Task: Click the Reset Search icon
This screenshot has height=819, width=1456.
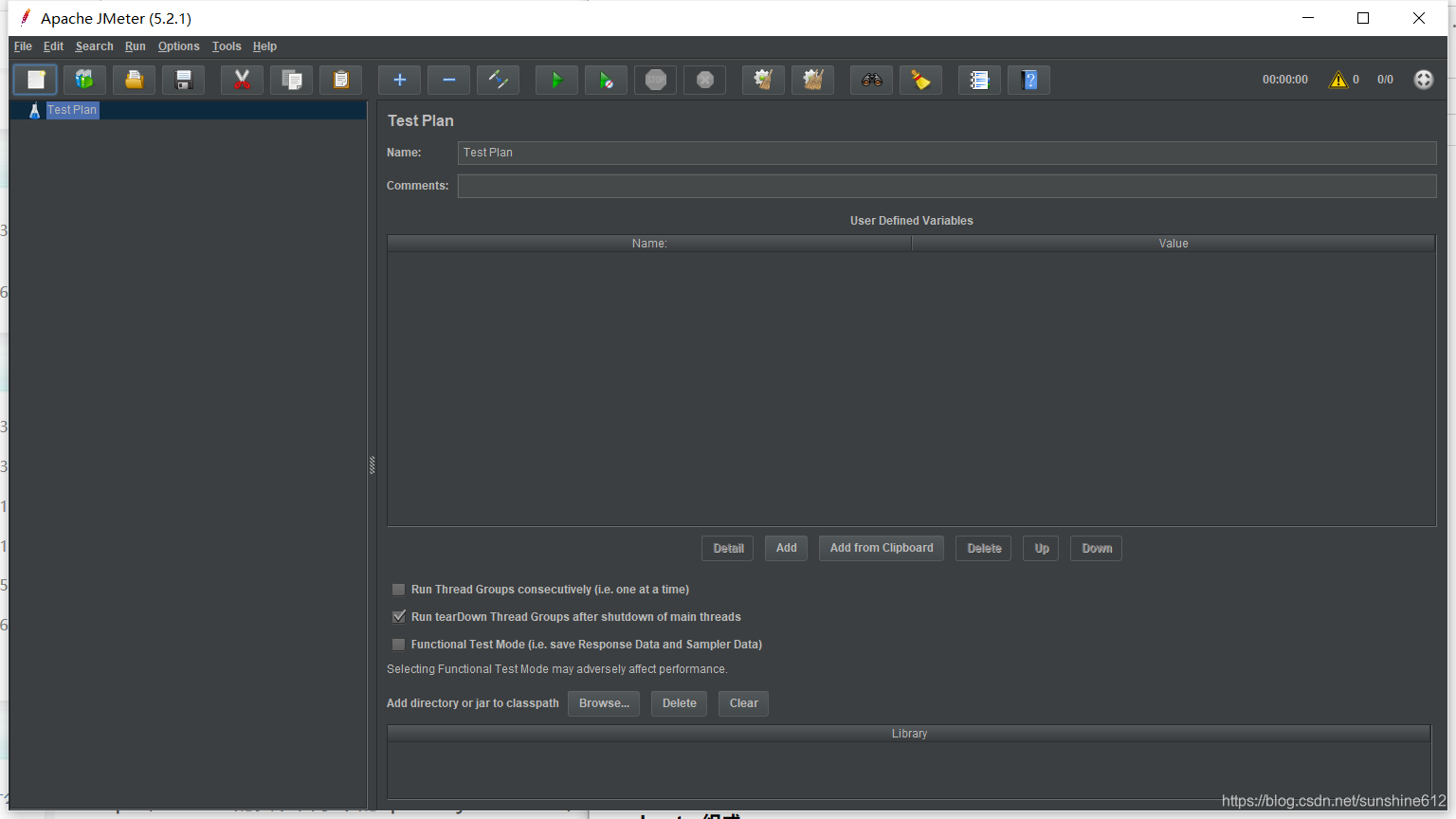Action: pos(921,80)
